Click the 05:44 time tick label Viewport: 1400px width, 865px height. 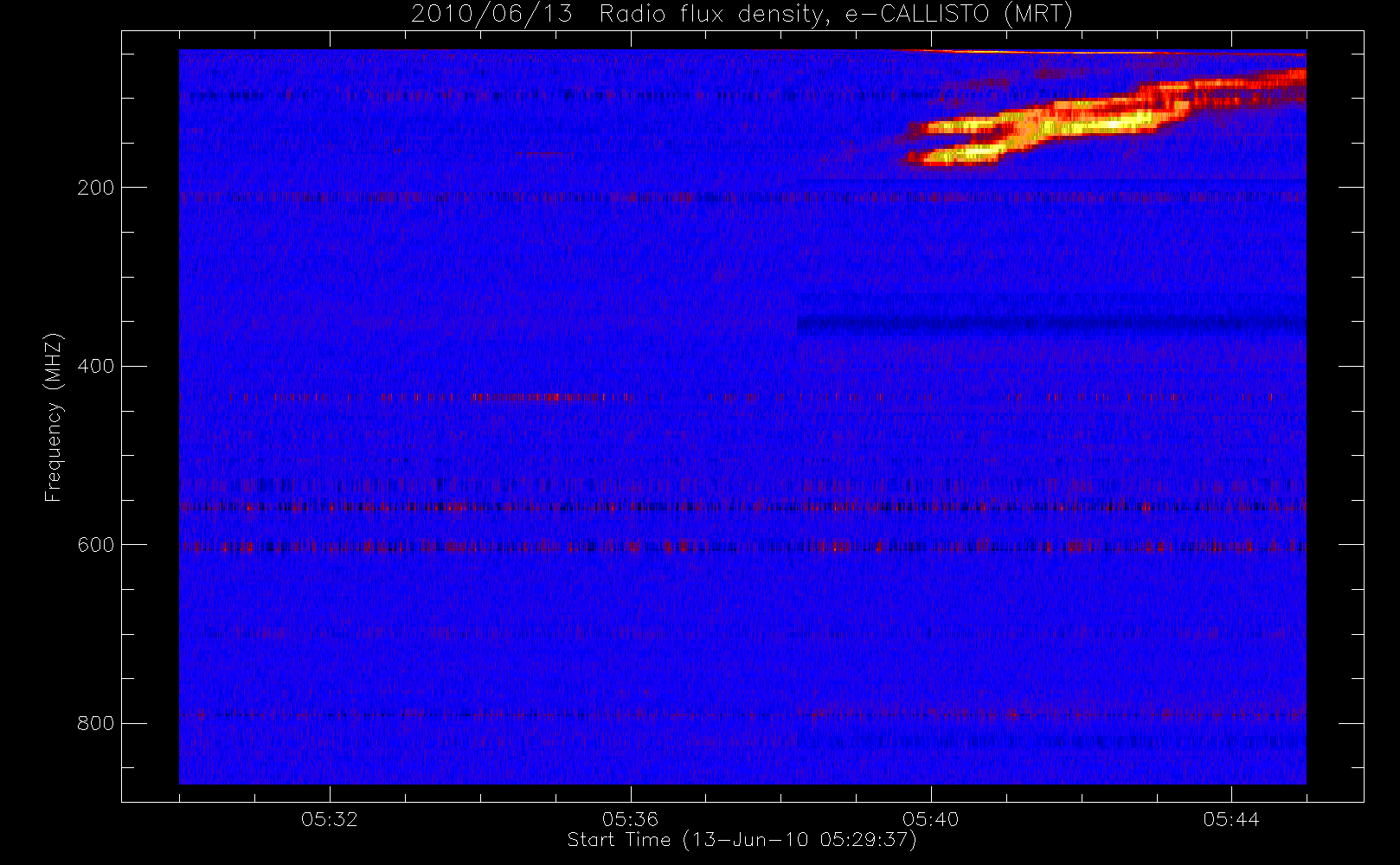click(x=1231, y=819)
